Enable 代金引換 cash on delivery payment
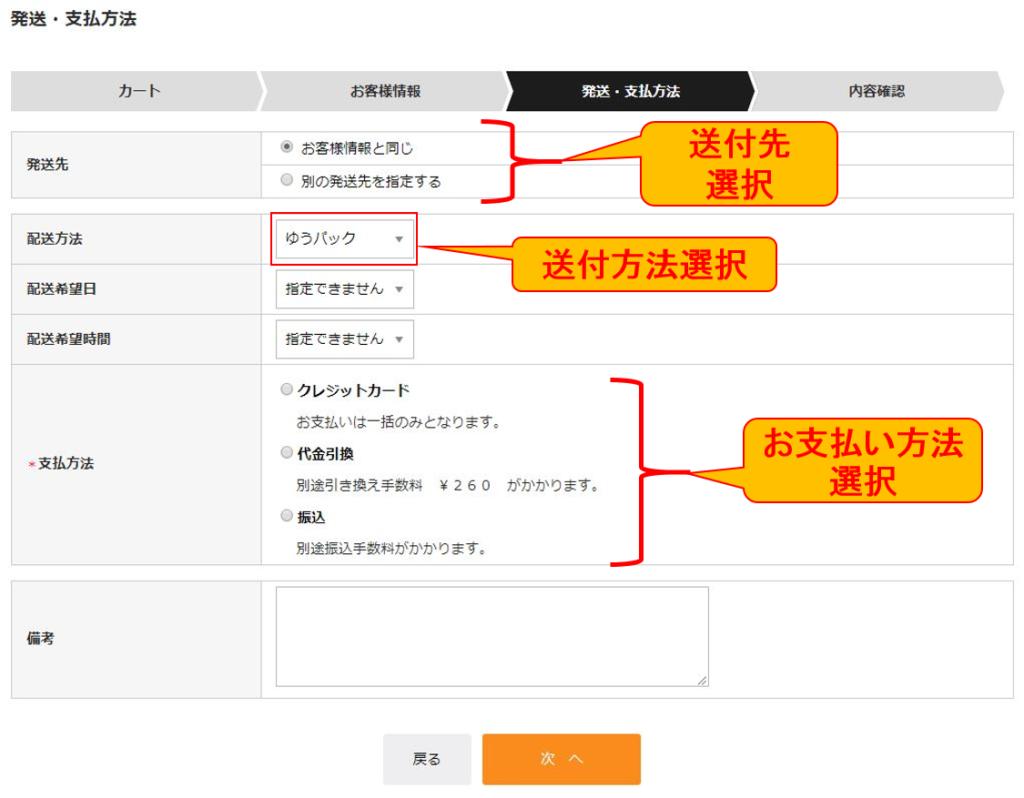This screenshot has height=798, width=1024. click(x=287, y=451)
